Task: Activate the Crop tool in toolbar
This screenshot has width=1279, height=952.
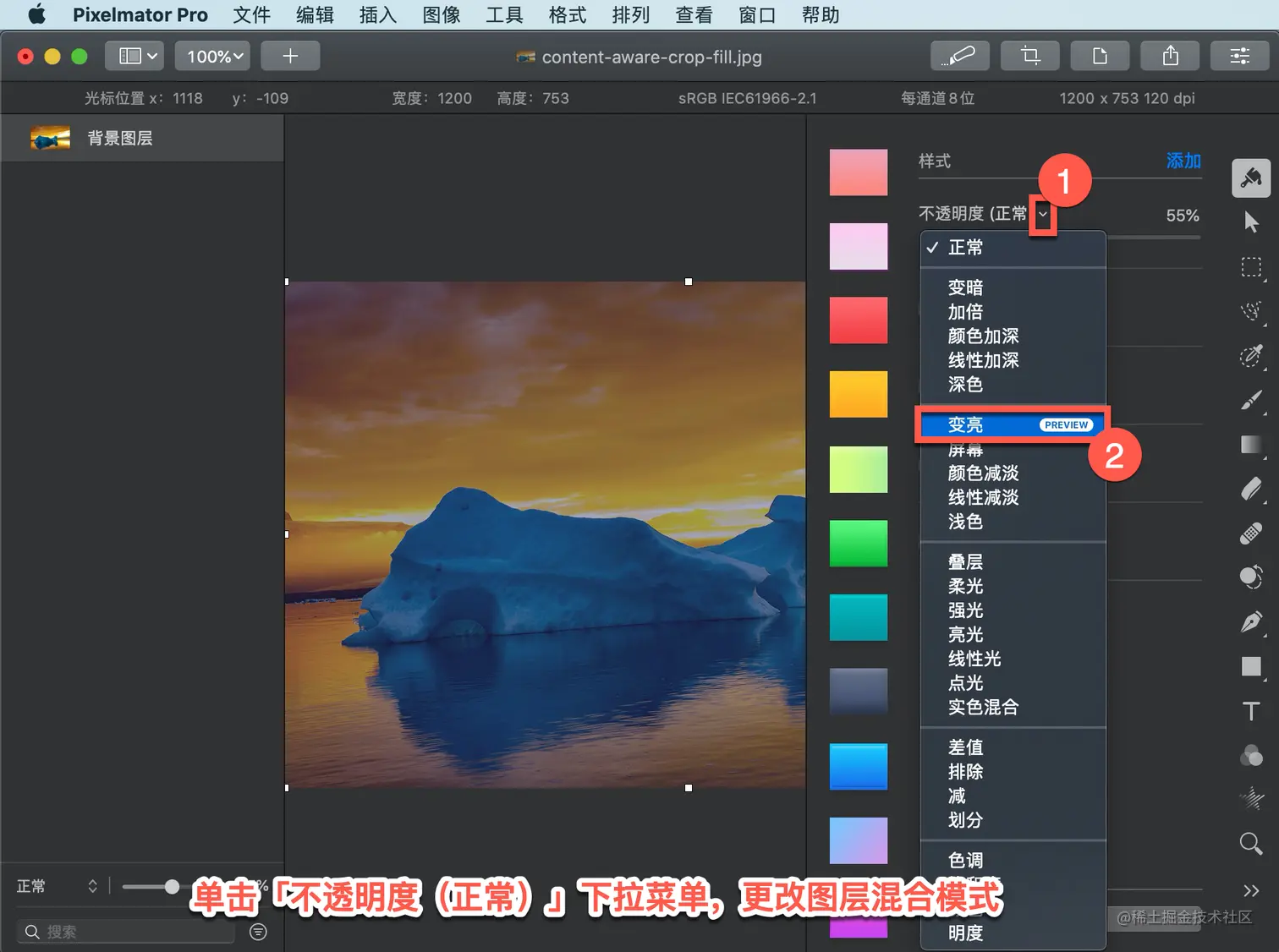Action: 1029,56
